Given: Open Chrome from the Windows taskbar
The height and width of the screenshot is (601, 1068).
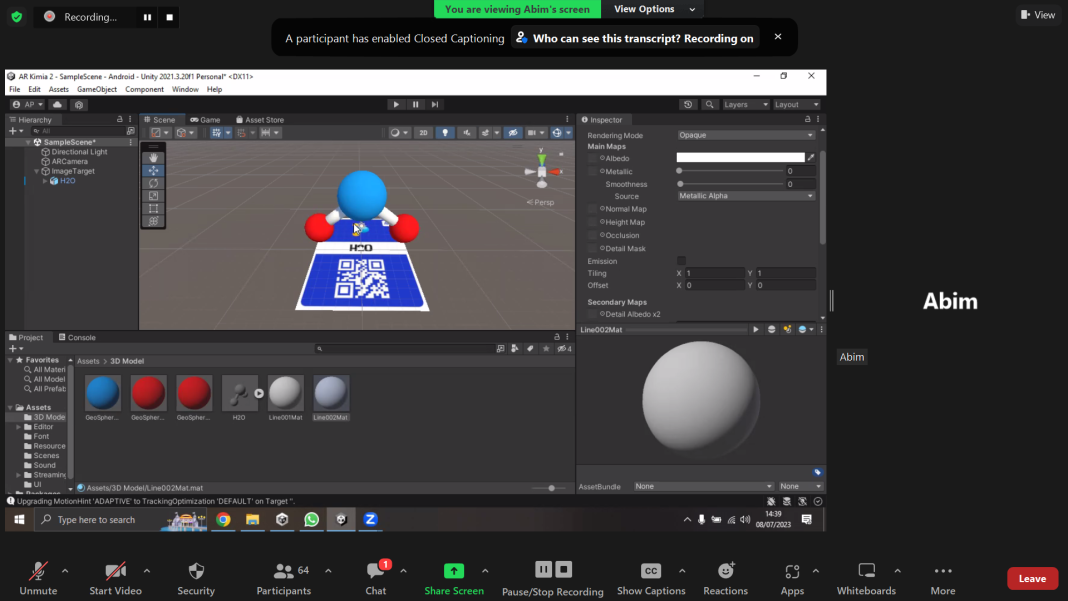Looking at the screenshot, I should click(223, 519).
